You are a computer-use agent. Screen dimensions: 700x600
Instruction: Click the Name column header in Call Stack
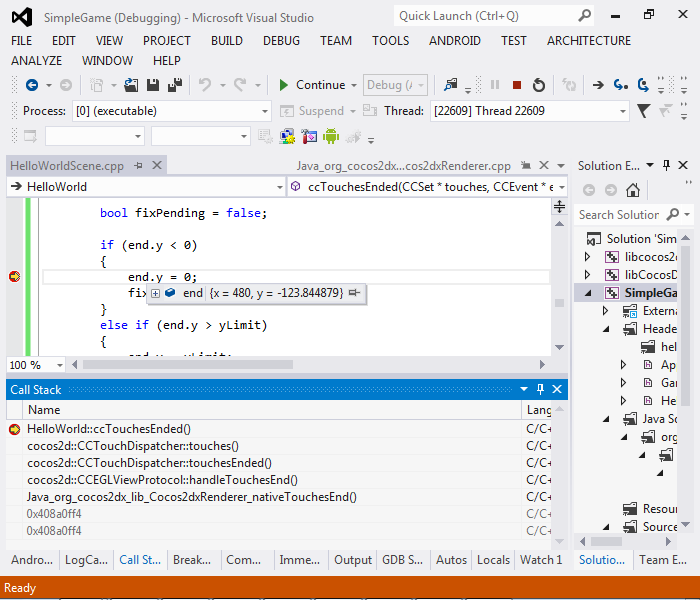[271, 410]
